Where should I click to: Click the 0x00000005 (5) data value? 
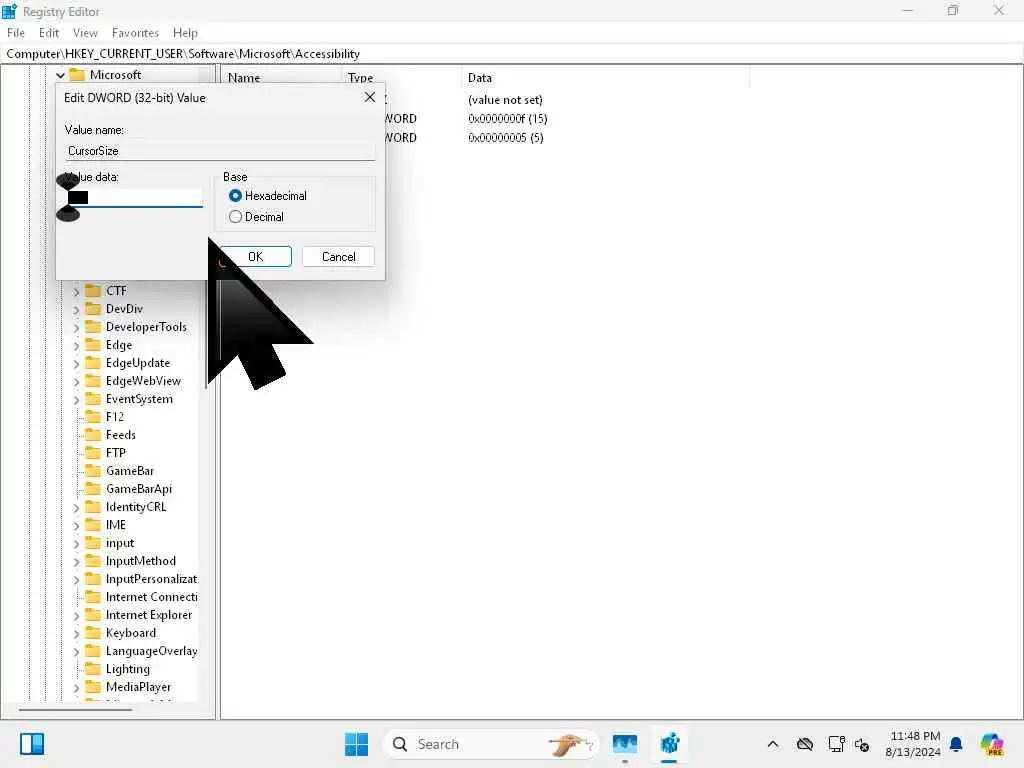click(505, 138)
